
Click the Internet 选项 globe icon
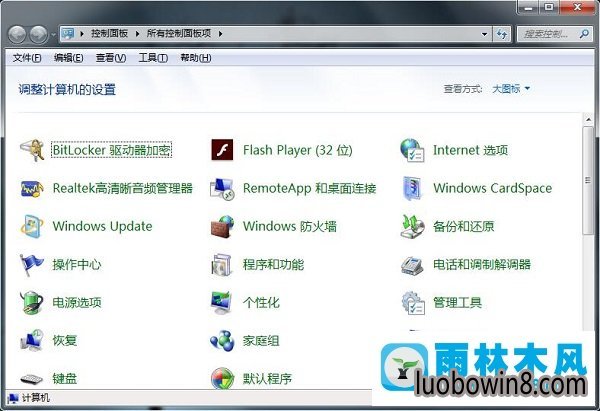click(x=412, y=150)
